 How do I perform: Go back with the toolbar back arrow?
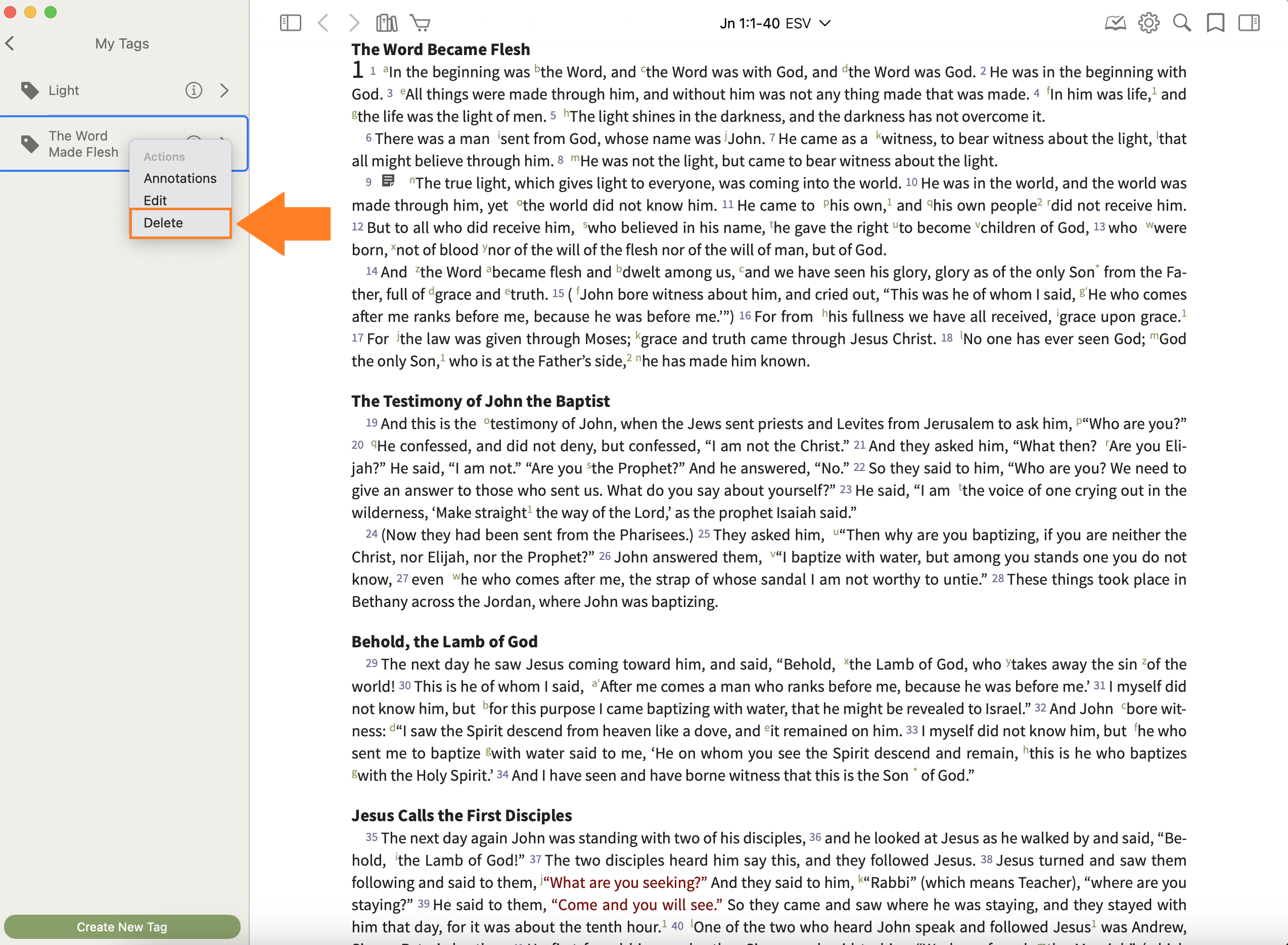coord(324,23)
